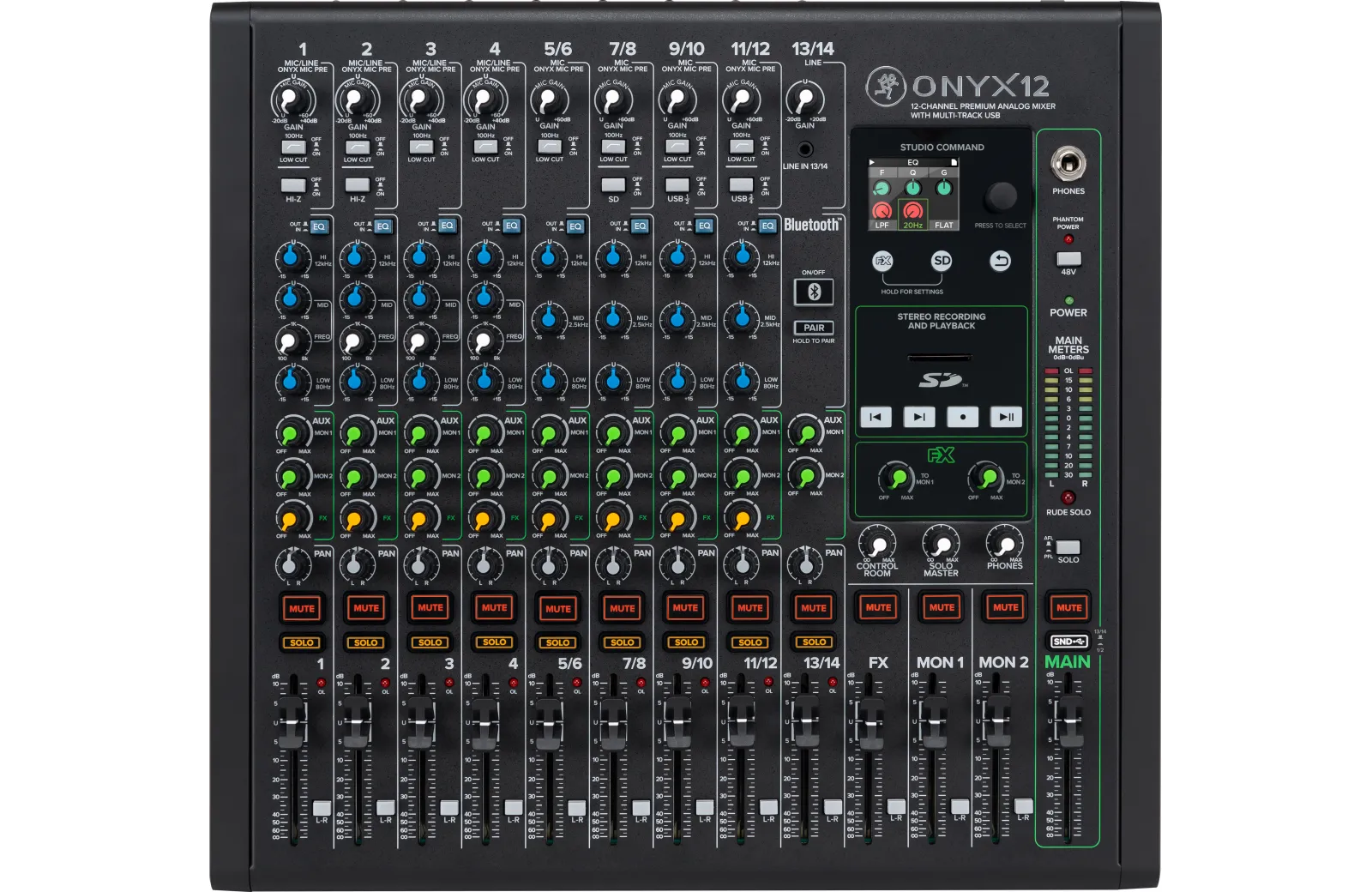Toggle the 100Hz low cut on channel 2

[x=358, y=148]
